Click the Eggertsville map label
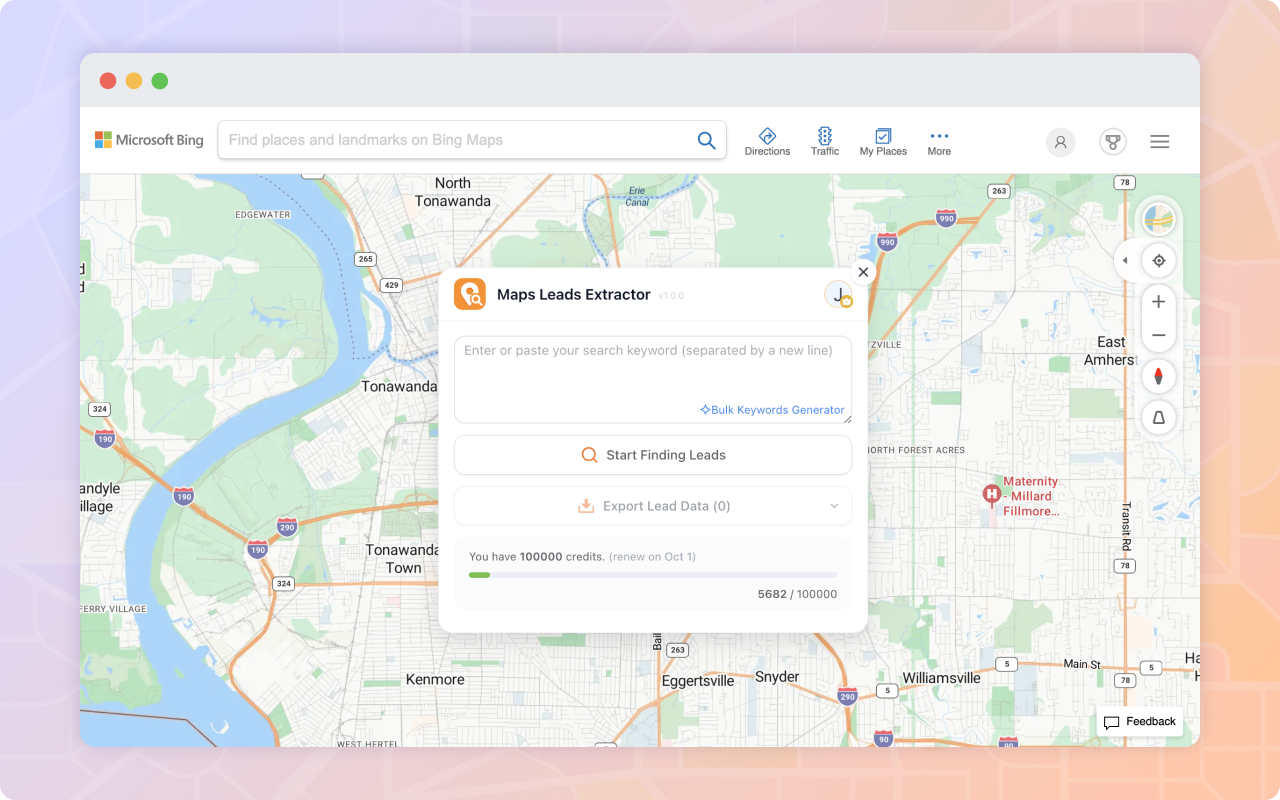Image resolution: width=1280 pixels, height=800 pixels. [x=698, y=681]
